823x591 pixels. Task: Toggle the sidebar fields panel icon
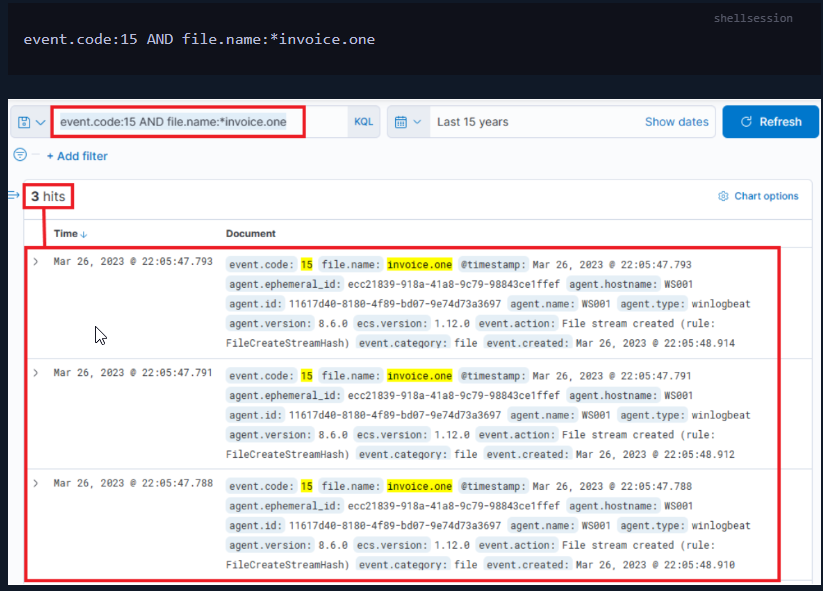point(14,195)
